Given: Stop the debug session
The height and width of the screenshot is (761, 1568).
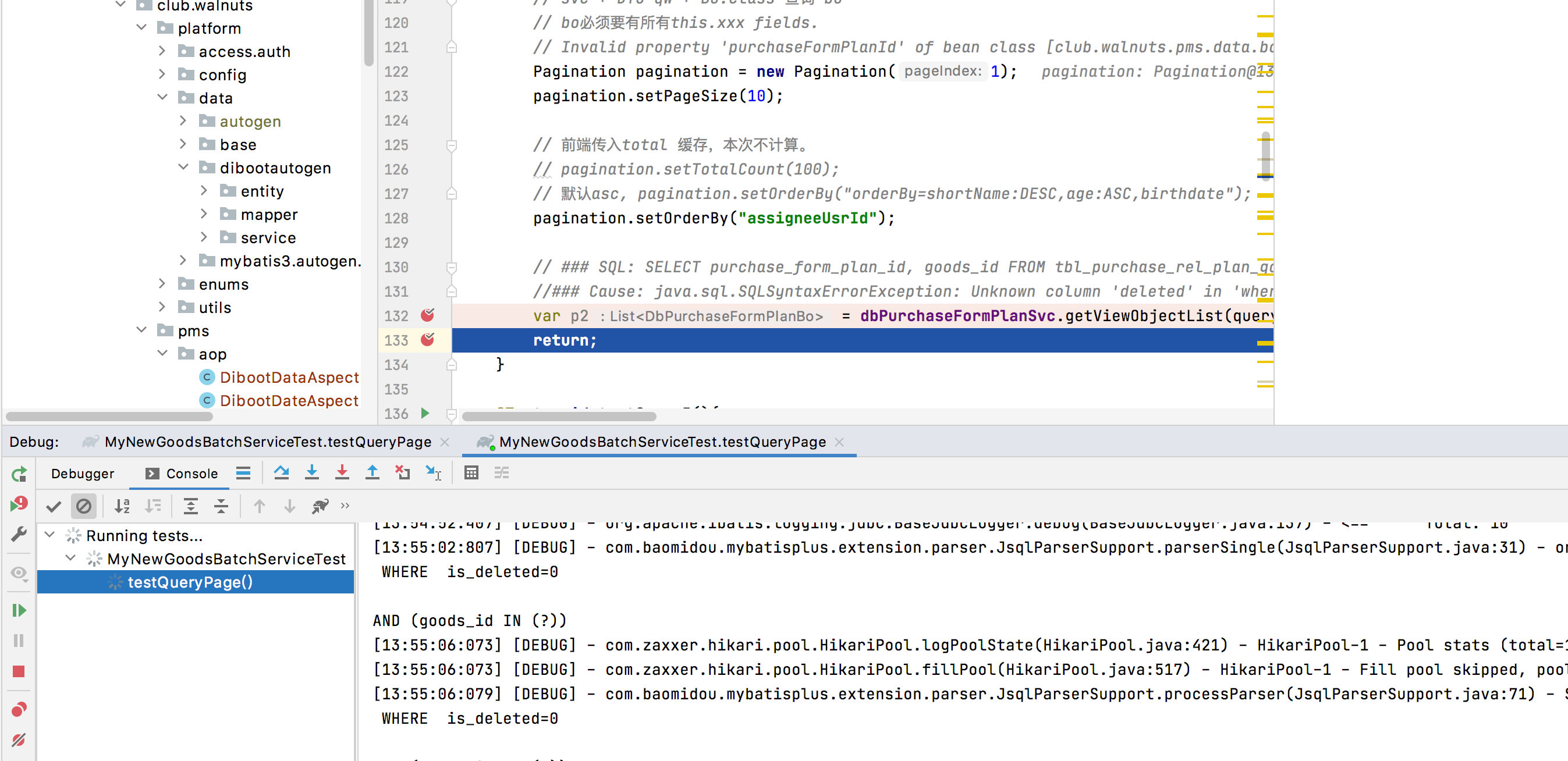Looking at the screenshot, I should tap(18, 670).
